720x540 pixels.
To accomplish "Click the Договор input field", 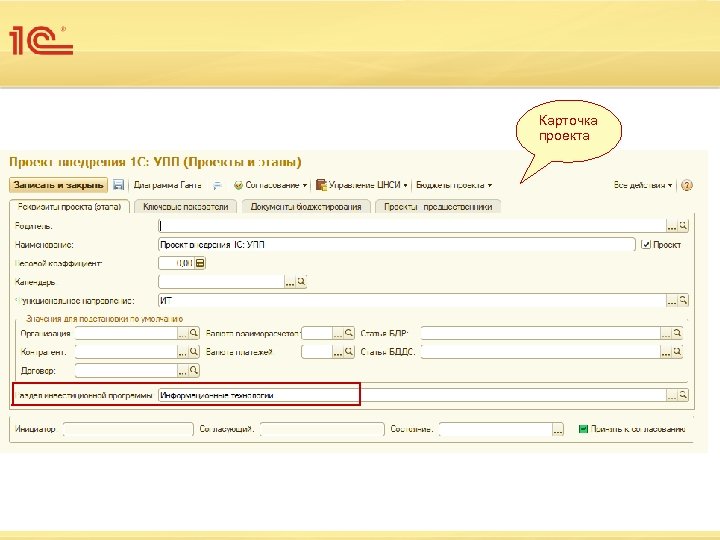I will pyautogui.click(x=126, y=370).
